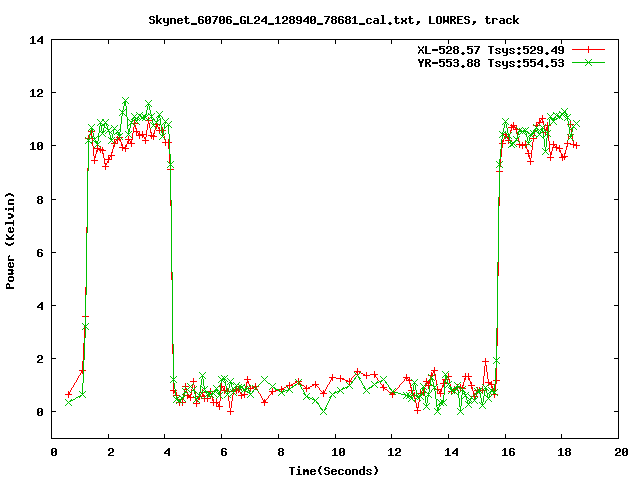The width and height of the screenshot is (640, 480).
Task: Click the Power (Kelvin) axis label
Action: (x=10, y=241)
